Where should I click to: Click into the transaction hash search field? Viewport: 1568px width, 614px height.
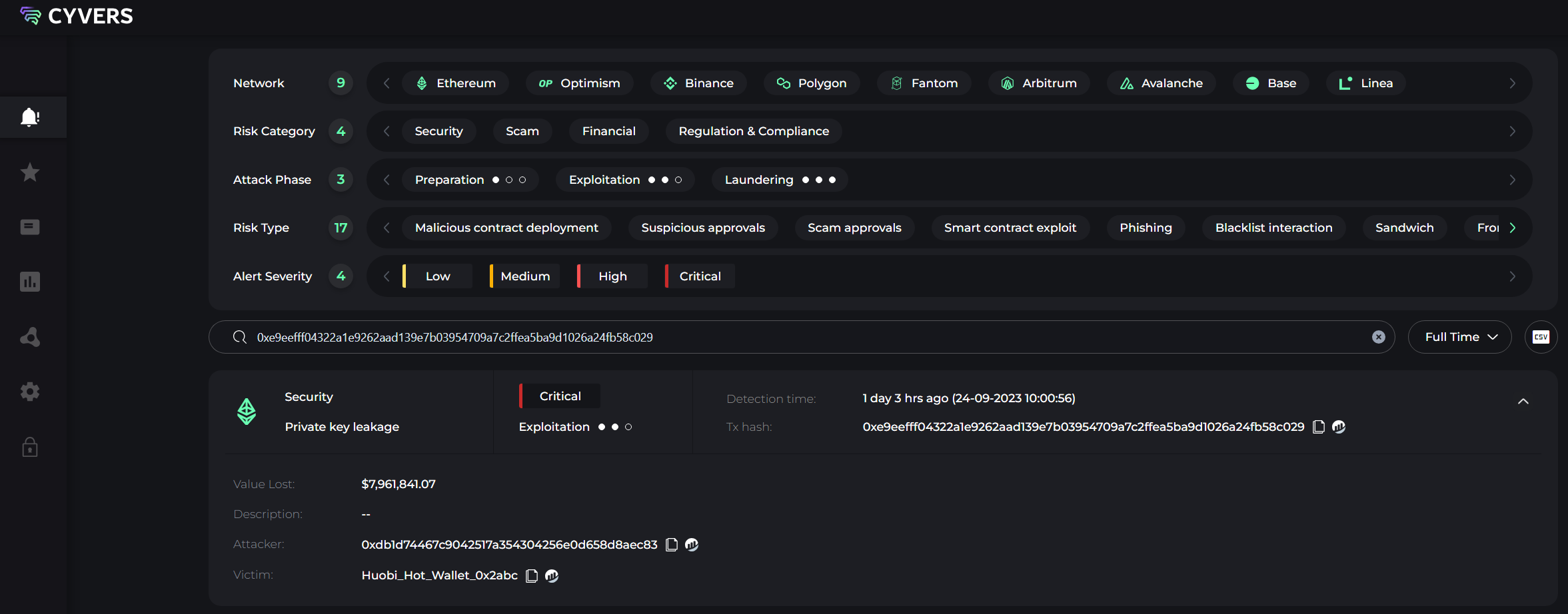point(800,337)
